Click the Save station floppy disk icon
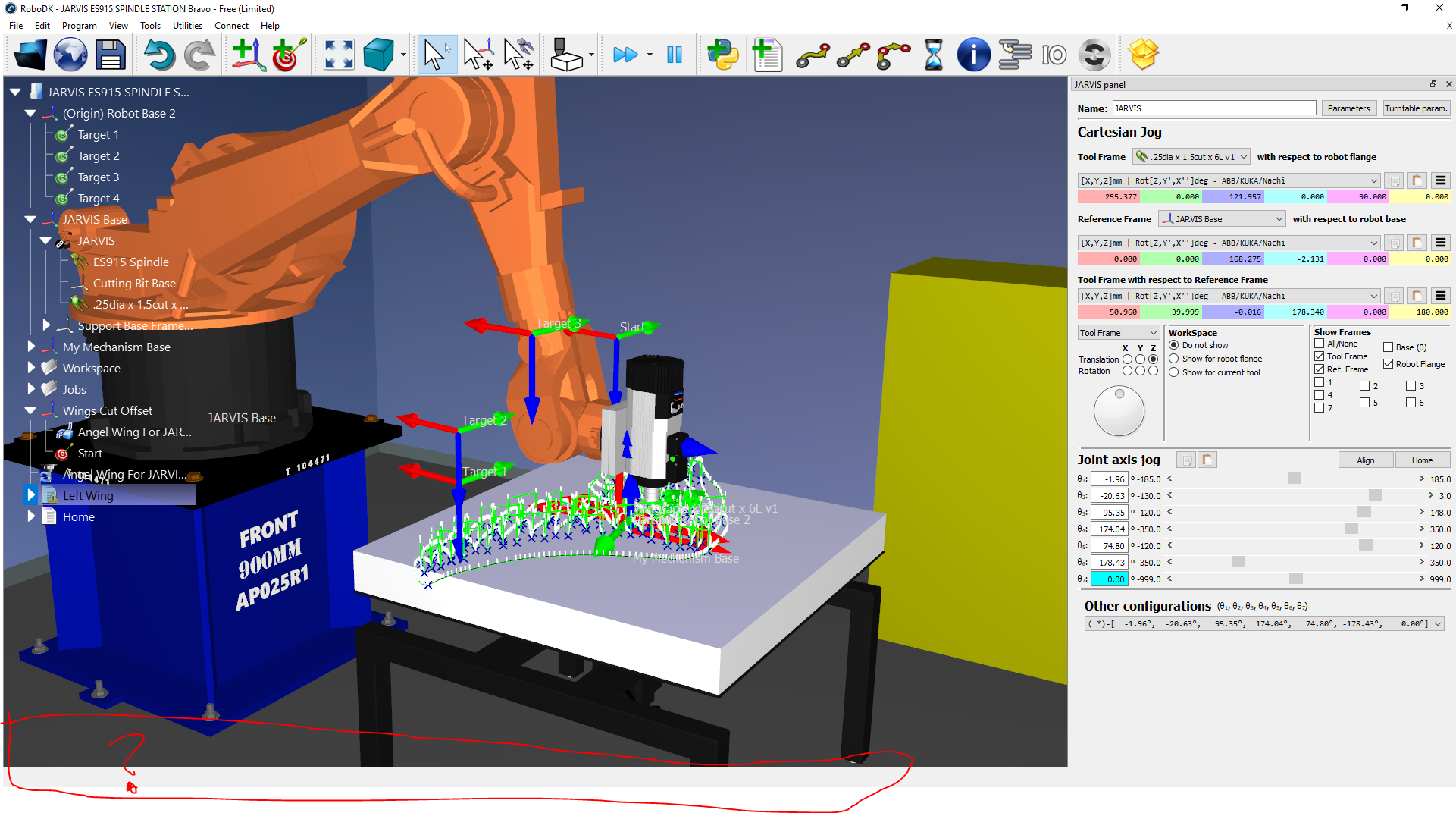This screenshot has width=1456, height=813. [110, 55]
